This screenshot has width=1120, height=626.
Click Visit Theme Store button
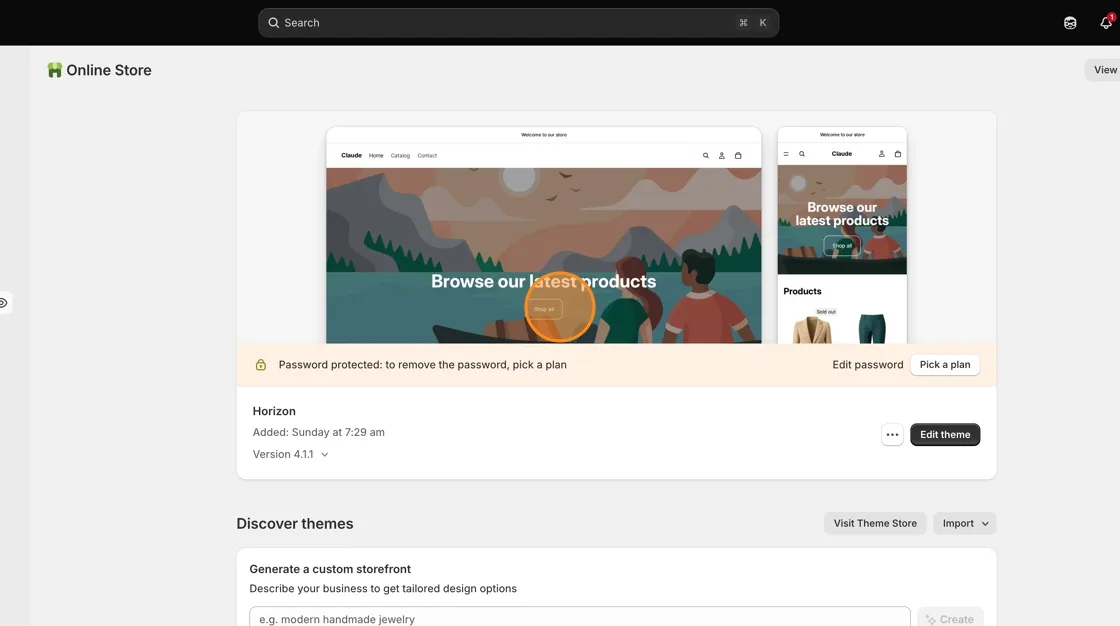(x=875, y=523)
